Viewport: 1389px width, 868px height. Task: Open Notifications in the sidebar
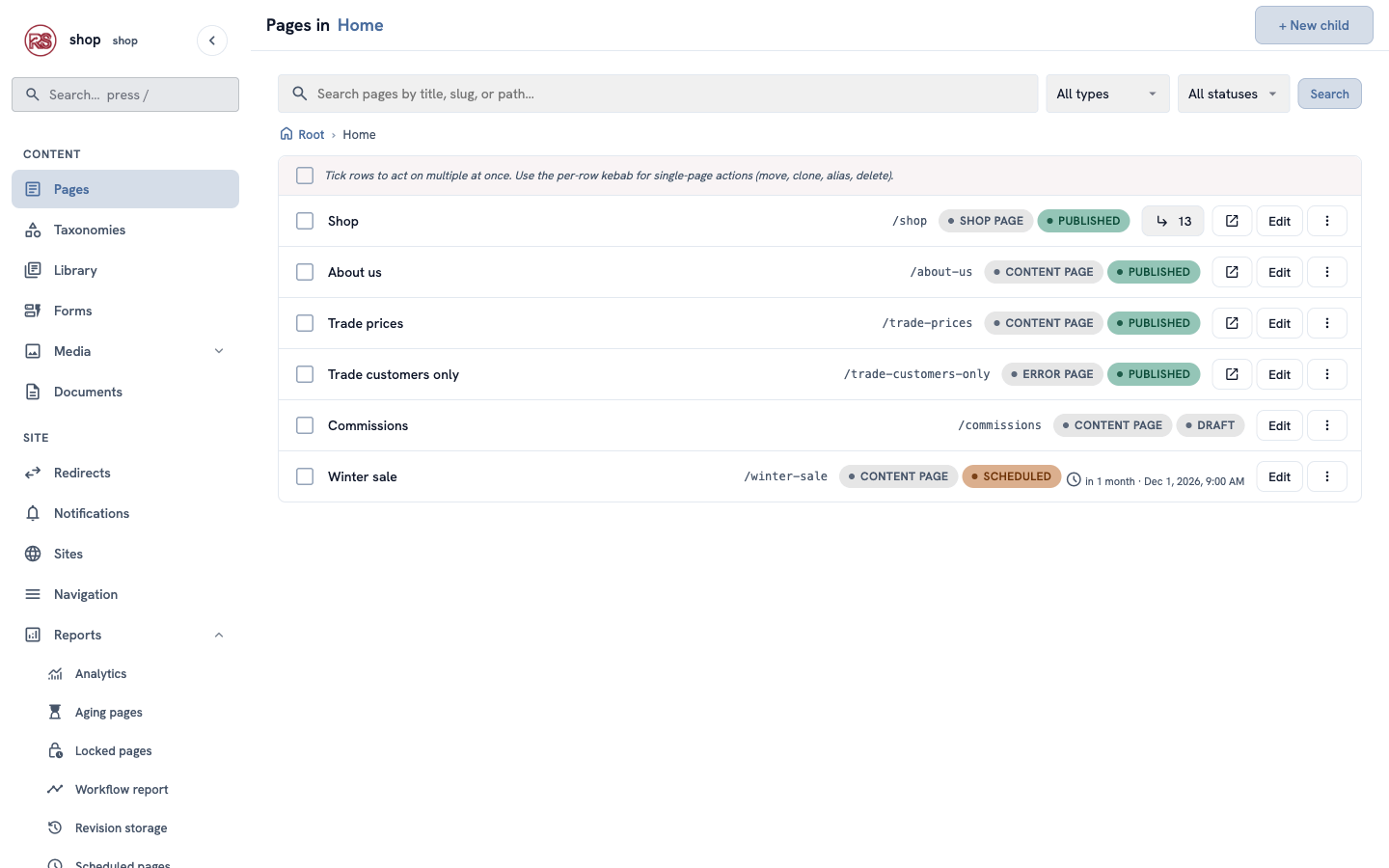tap(125, 513)
